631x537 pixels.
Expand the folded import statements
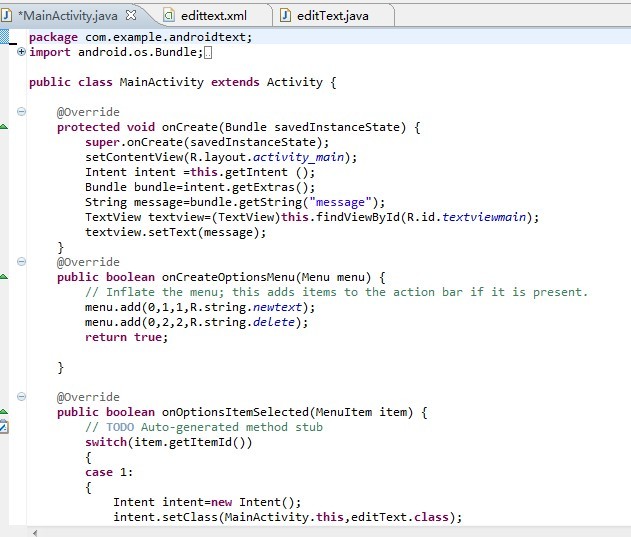pos(21,52)
